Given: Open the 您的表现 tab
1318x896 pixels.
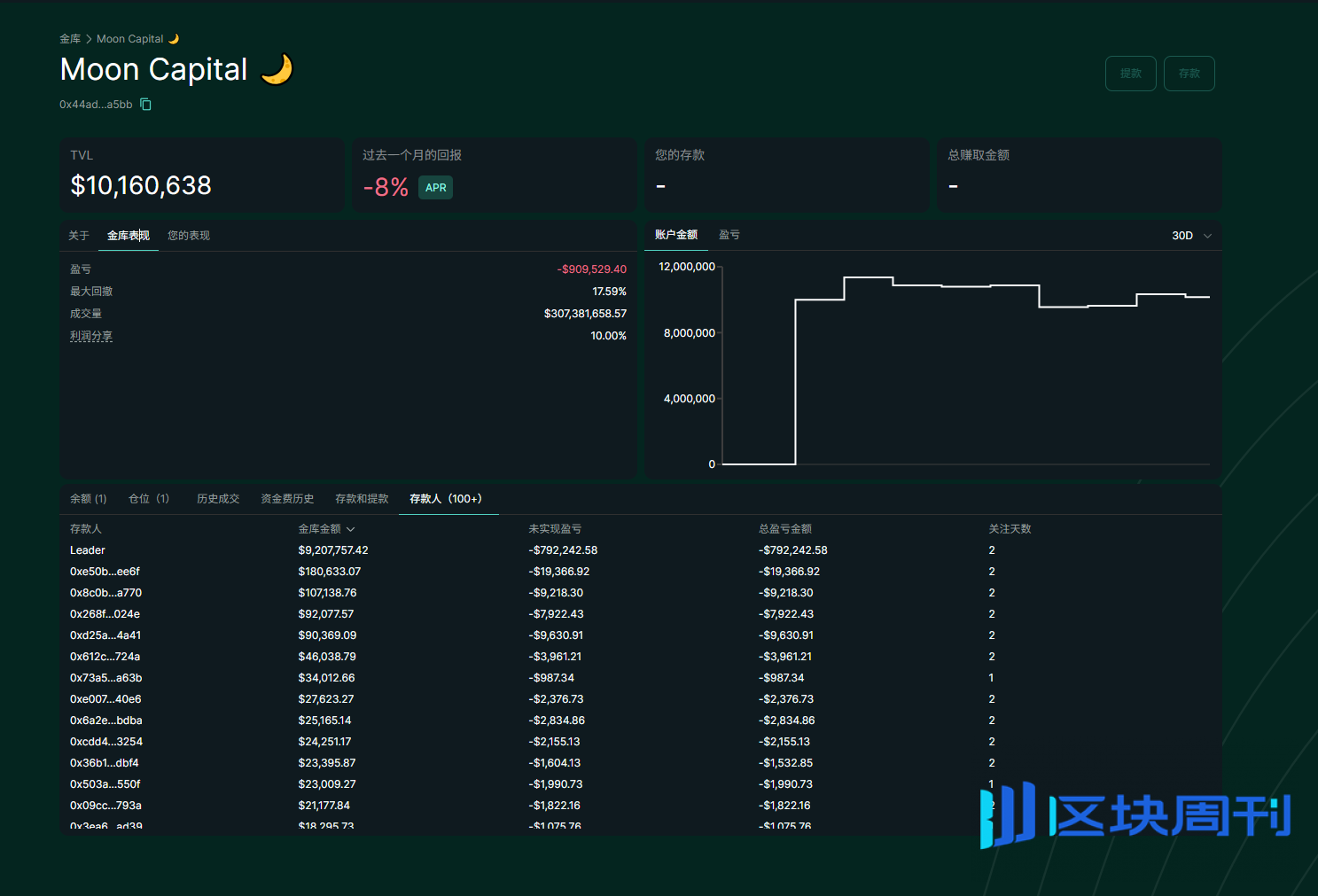Looking at the screenshot, I should click(189, 236).
